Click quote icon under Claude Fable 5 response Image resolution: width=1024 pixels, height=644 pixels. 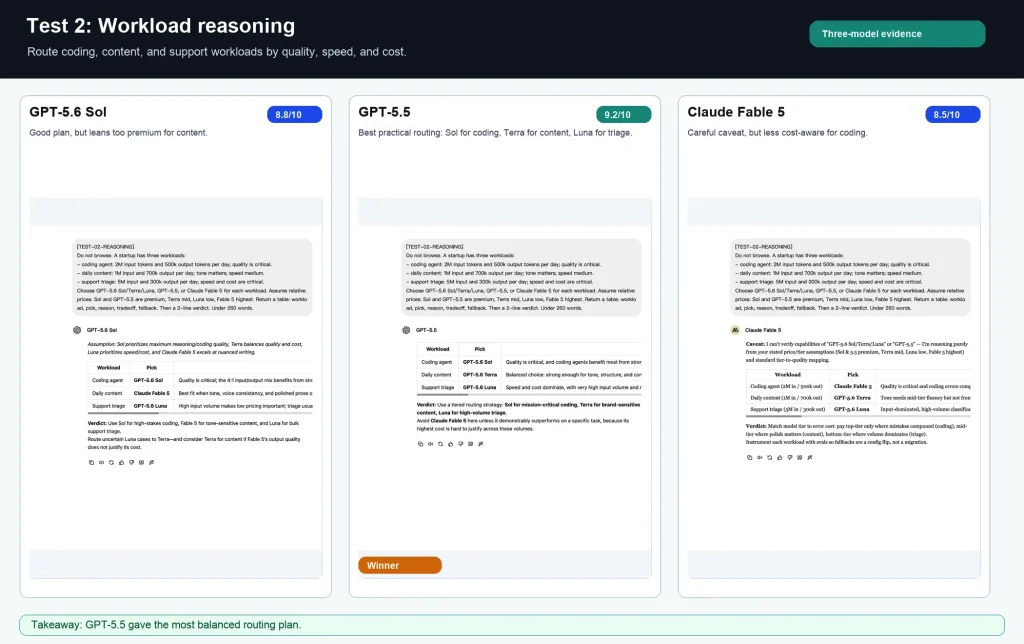tap(799, 458)
